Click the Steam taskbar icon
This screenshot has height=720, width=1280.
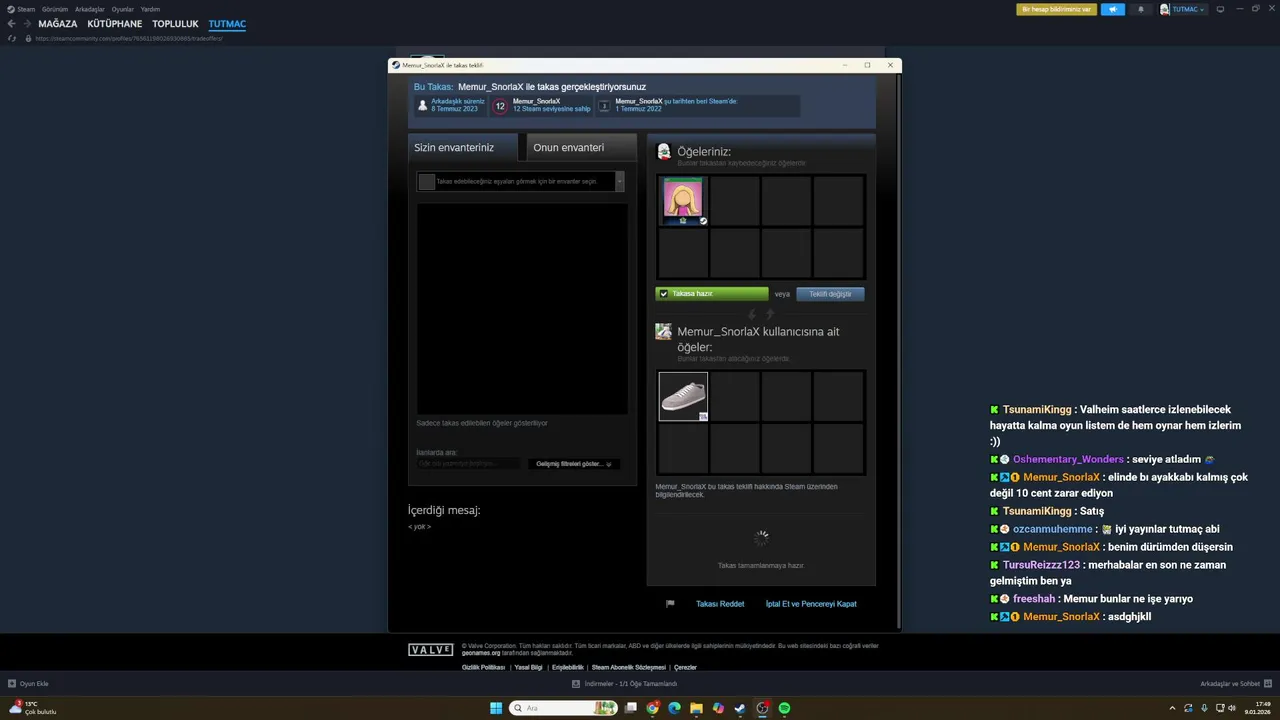click(740, 708)
